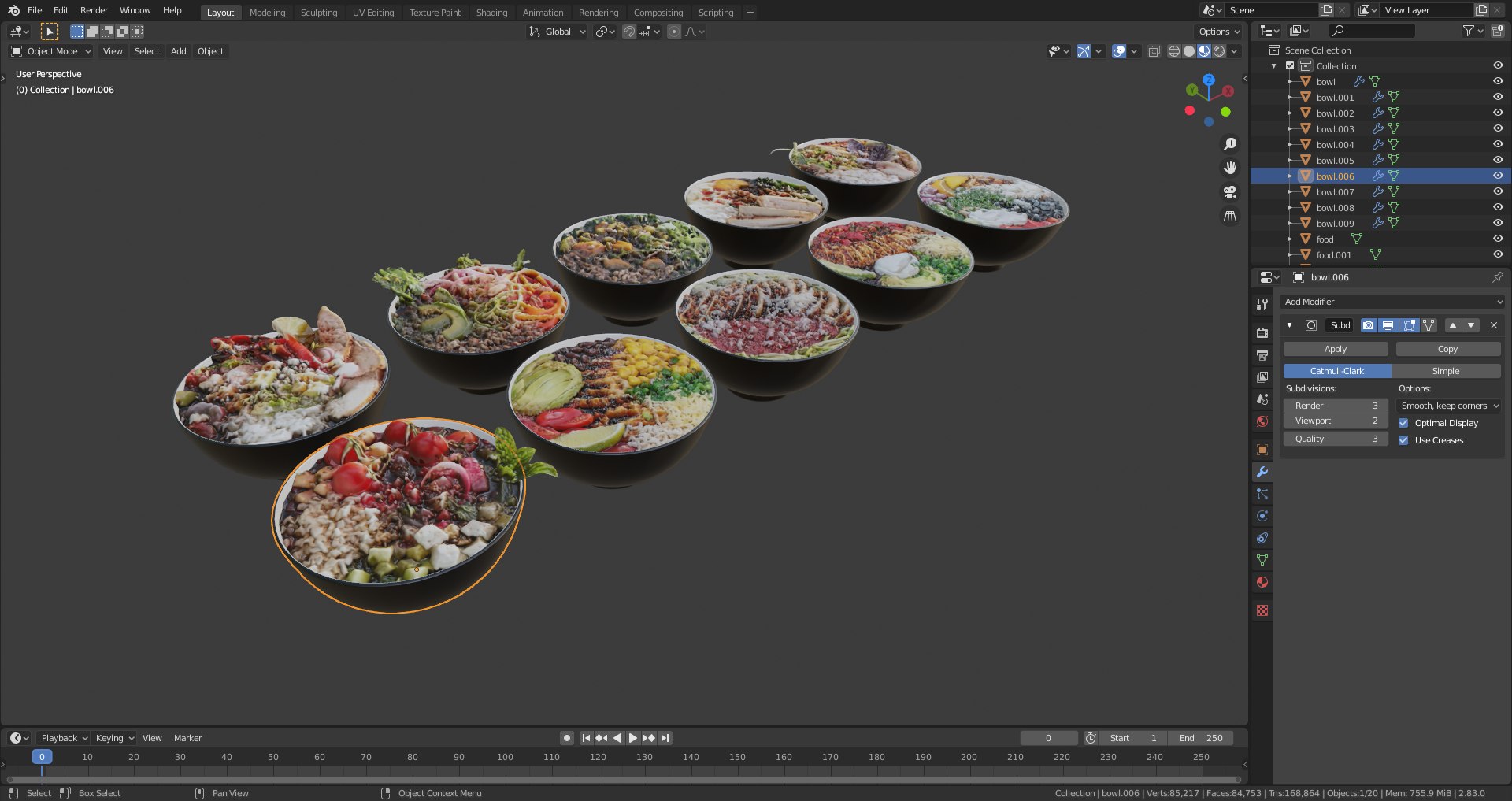
Task: Copy the subdivision modifier
Action: pos(1448,349)
